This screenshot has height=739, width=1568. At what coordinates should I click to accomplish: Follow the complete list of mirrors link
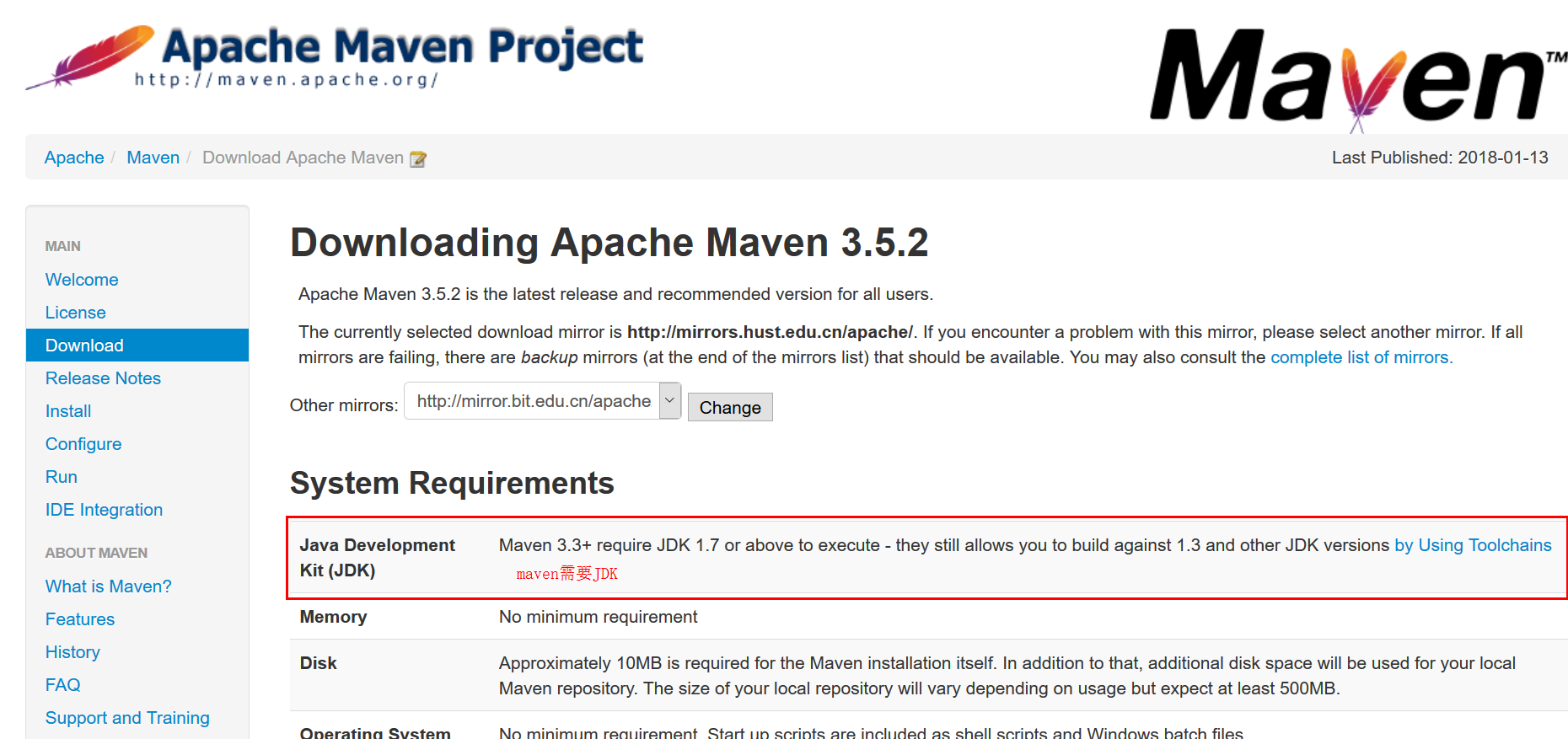click(x=1361, y=357)
